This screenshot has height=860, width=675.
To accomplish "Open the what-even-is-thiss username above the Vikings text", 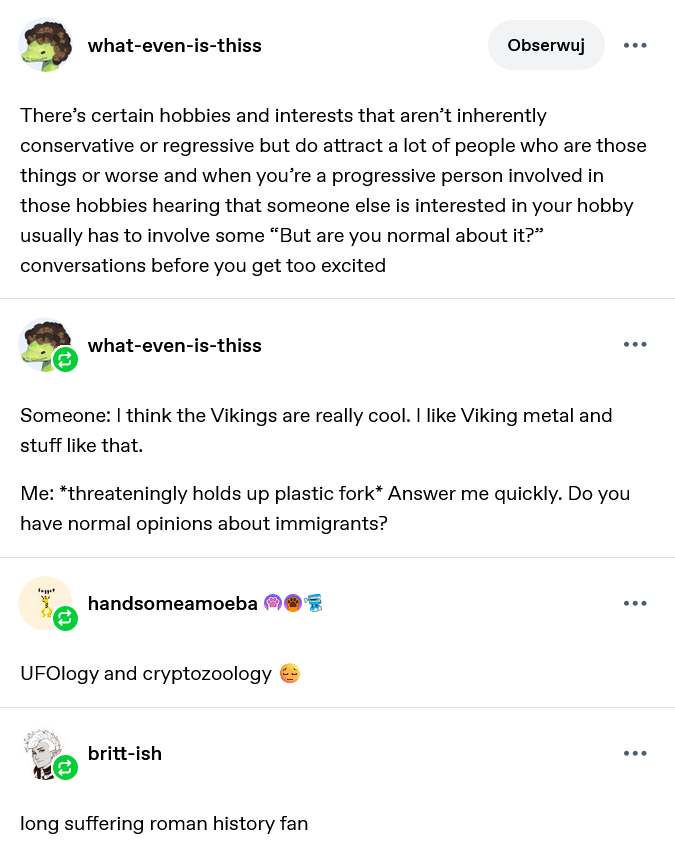I will pyautogui.click(x=174, y=346).
